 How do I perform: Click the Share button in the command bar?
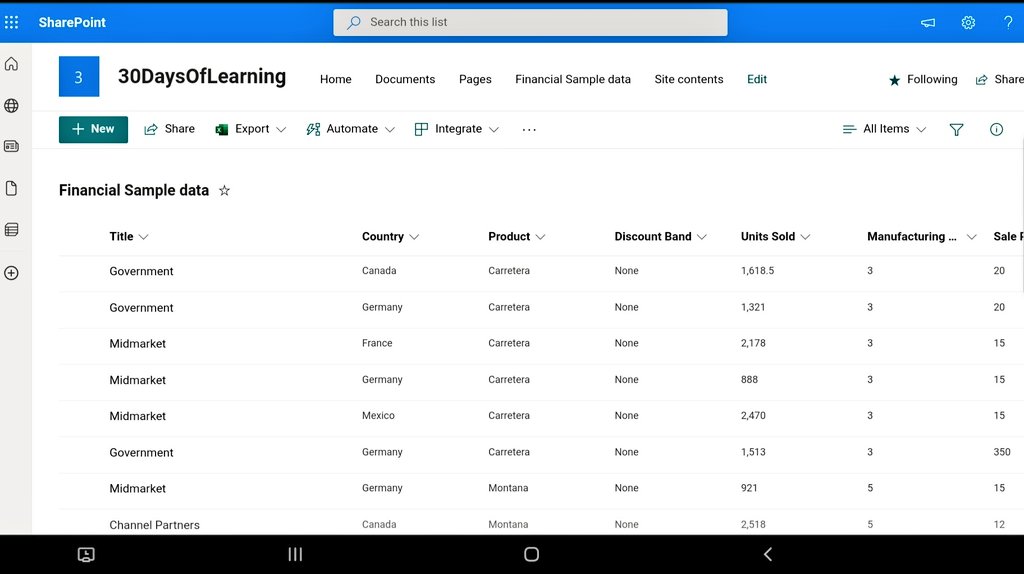[169, 129]
